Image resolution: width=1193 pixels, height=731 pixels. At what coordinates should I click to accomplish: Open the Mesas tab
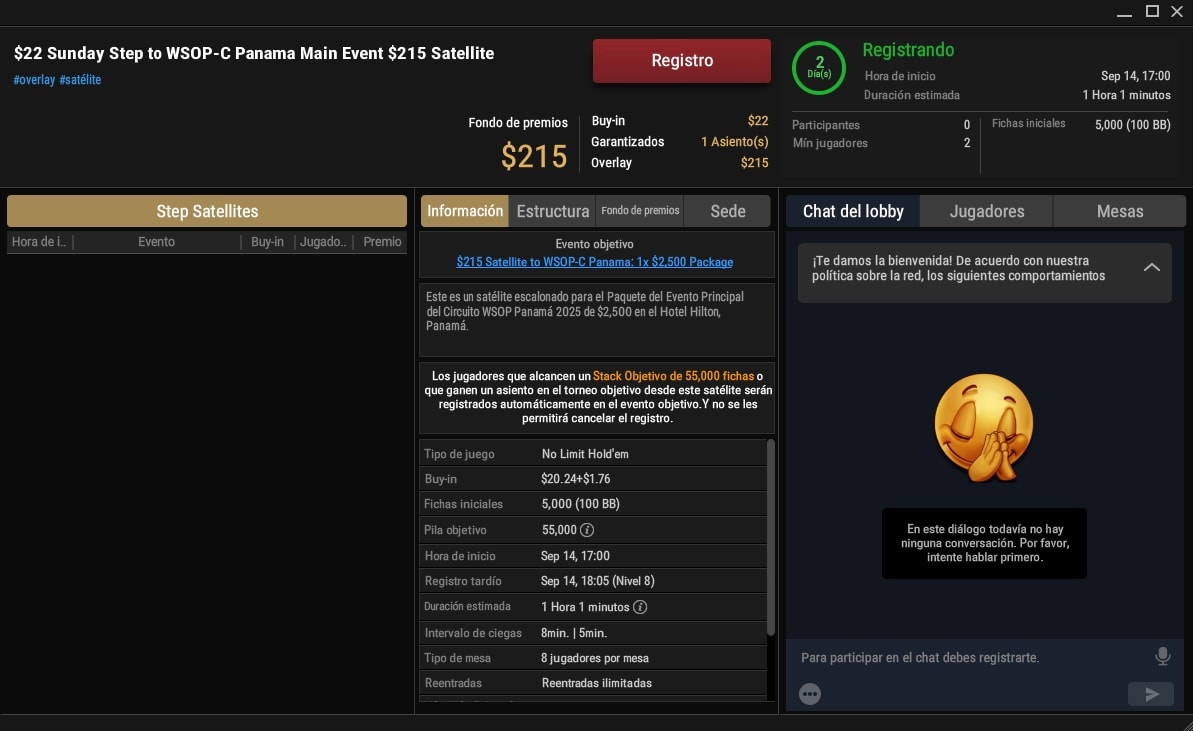coord(1120,211)
